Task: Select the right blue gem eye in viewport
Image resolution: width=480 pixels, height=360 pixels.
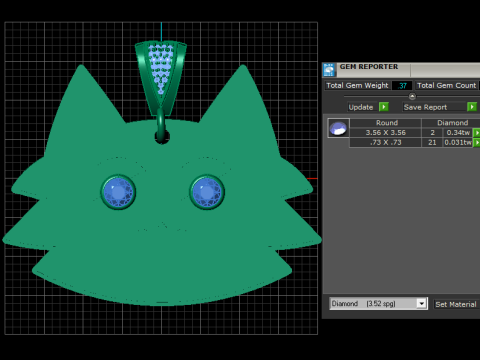Action: point(207,192)
